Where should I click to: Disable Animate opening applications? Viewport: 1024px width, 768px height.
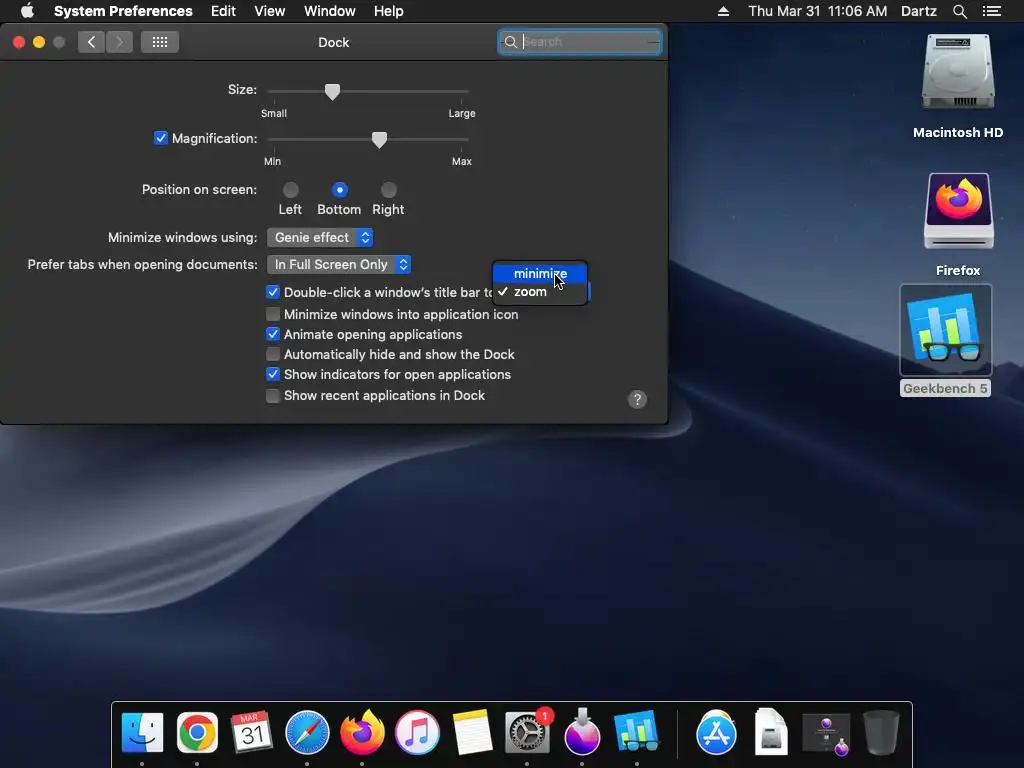pos(273,334)
